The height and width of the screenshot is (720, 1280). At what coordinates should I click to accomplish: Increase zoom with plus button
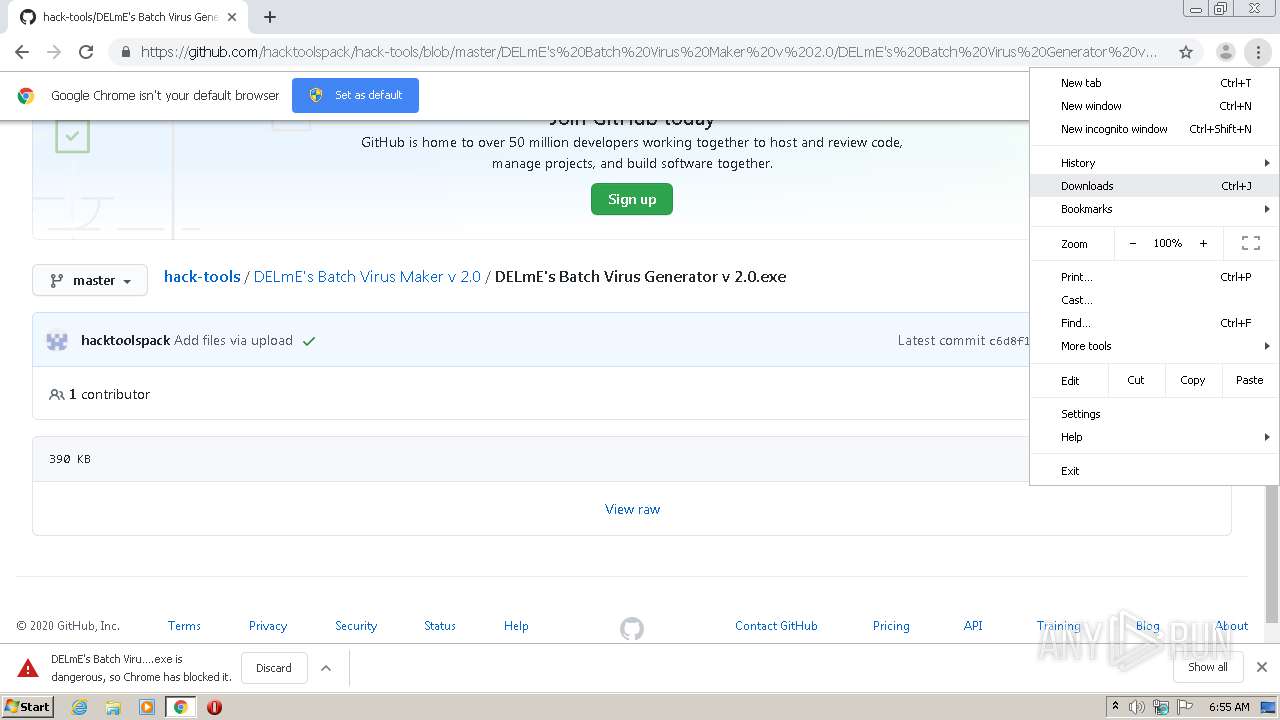1203,243
